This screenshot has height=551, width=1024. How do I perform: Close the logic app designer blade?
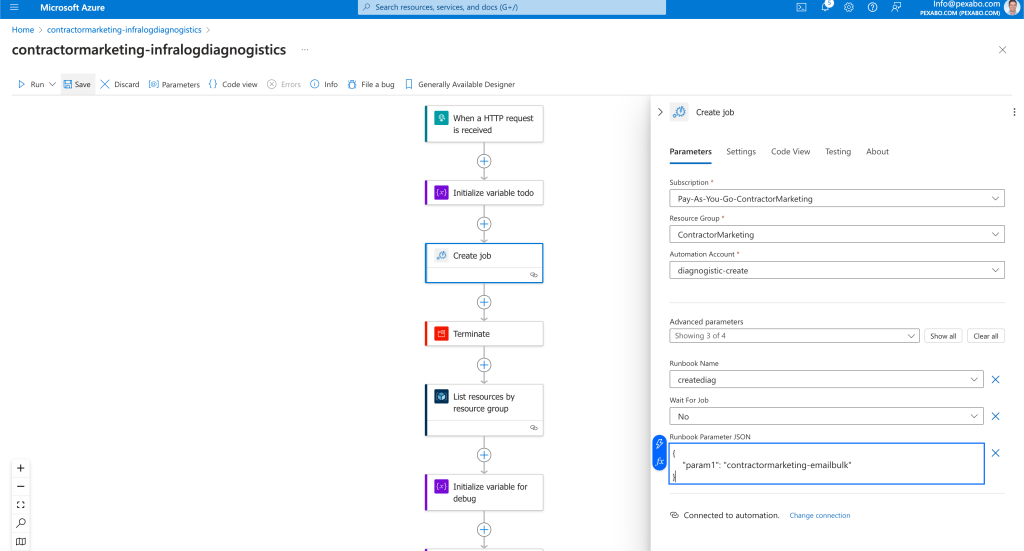(1002, 50)
